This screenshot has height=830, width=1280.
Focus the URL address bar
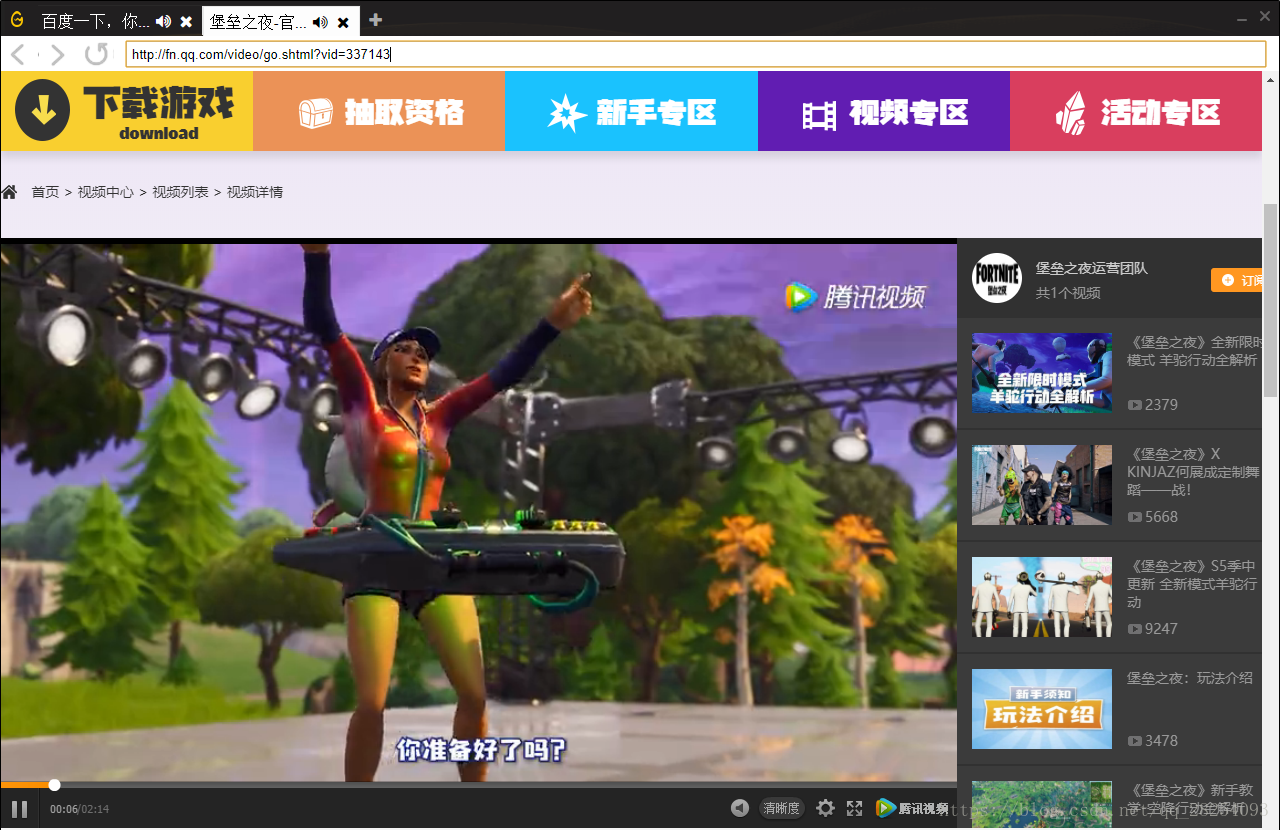(x=695, y=54)
